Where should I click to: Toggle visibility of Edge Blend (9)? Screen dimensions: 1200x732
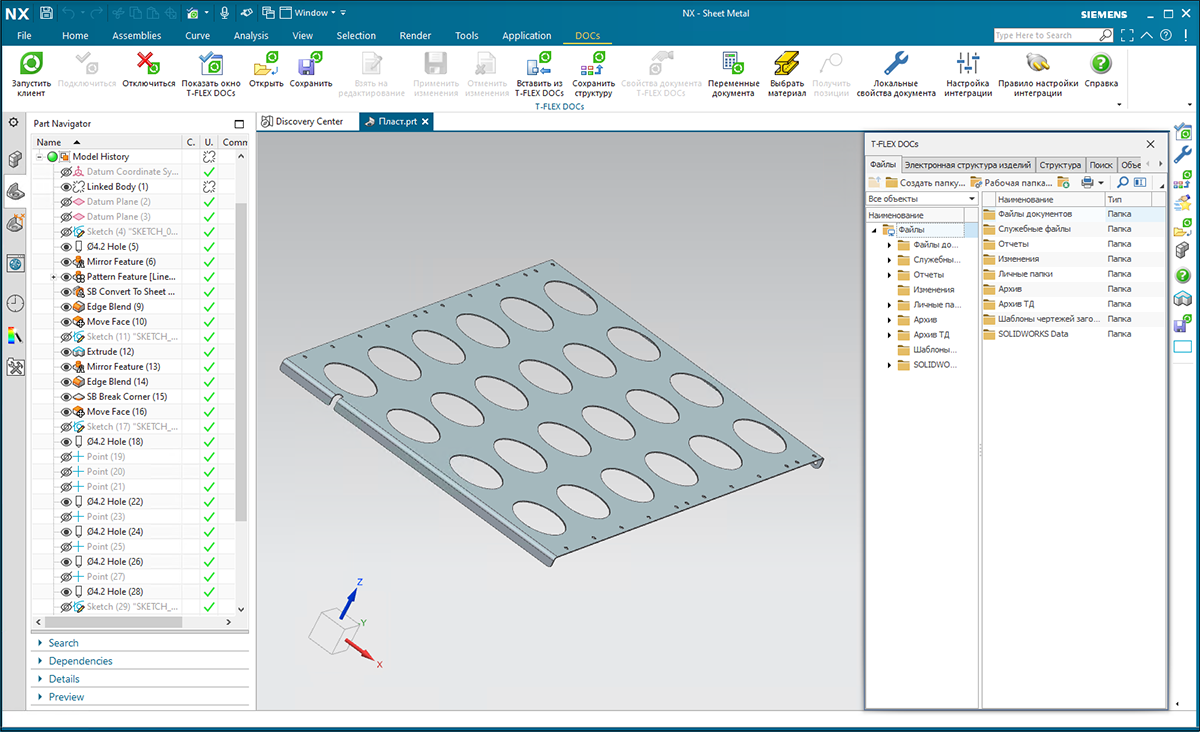point(67,307)
